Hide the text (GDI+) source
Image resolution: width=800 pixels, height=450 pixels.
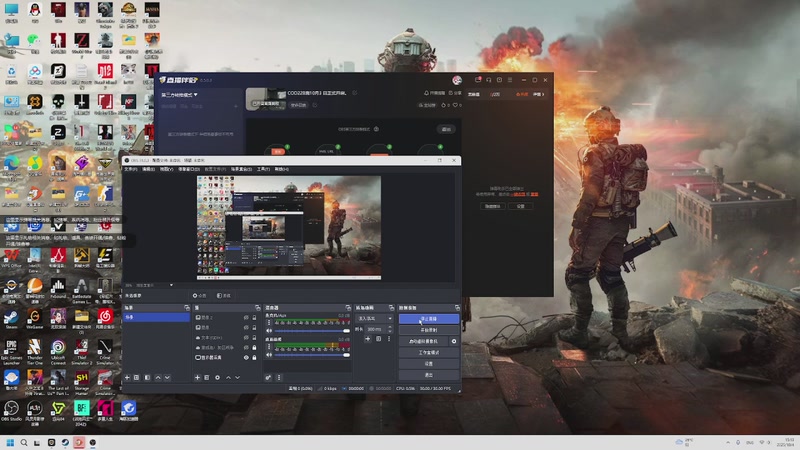[x=246, y=338]
